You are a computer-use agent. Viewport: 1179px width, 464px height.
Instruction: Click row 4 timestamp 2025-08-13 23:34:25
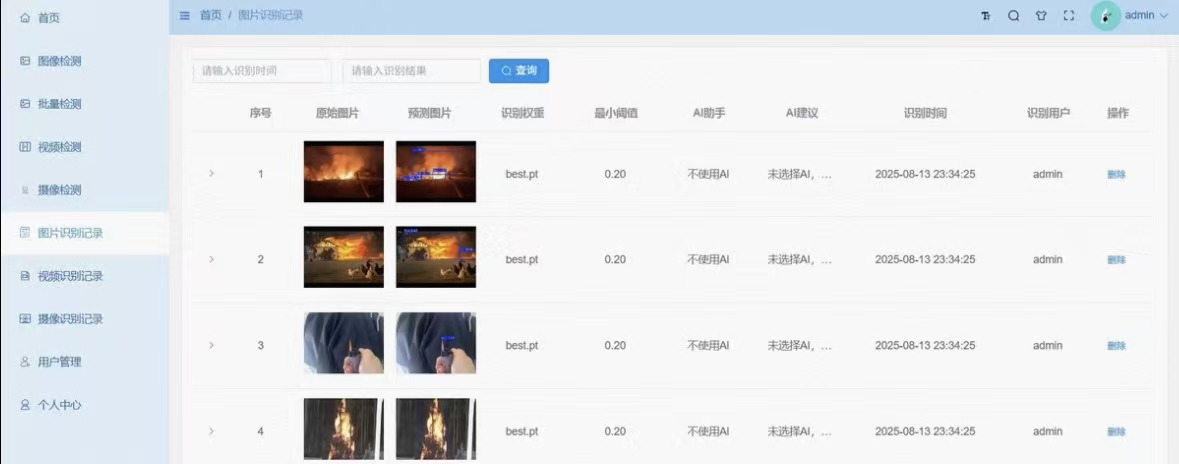(925, 432)
